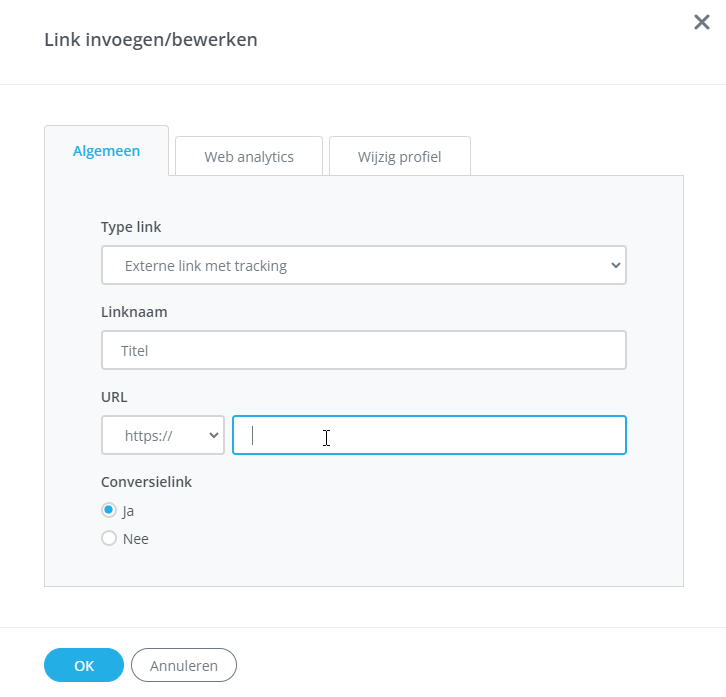Image resolution: width=726 pixels, height=697 pixels.
Task: Confirm with the OK button
Action: [x=84, y=665]
